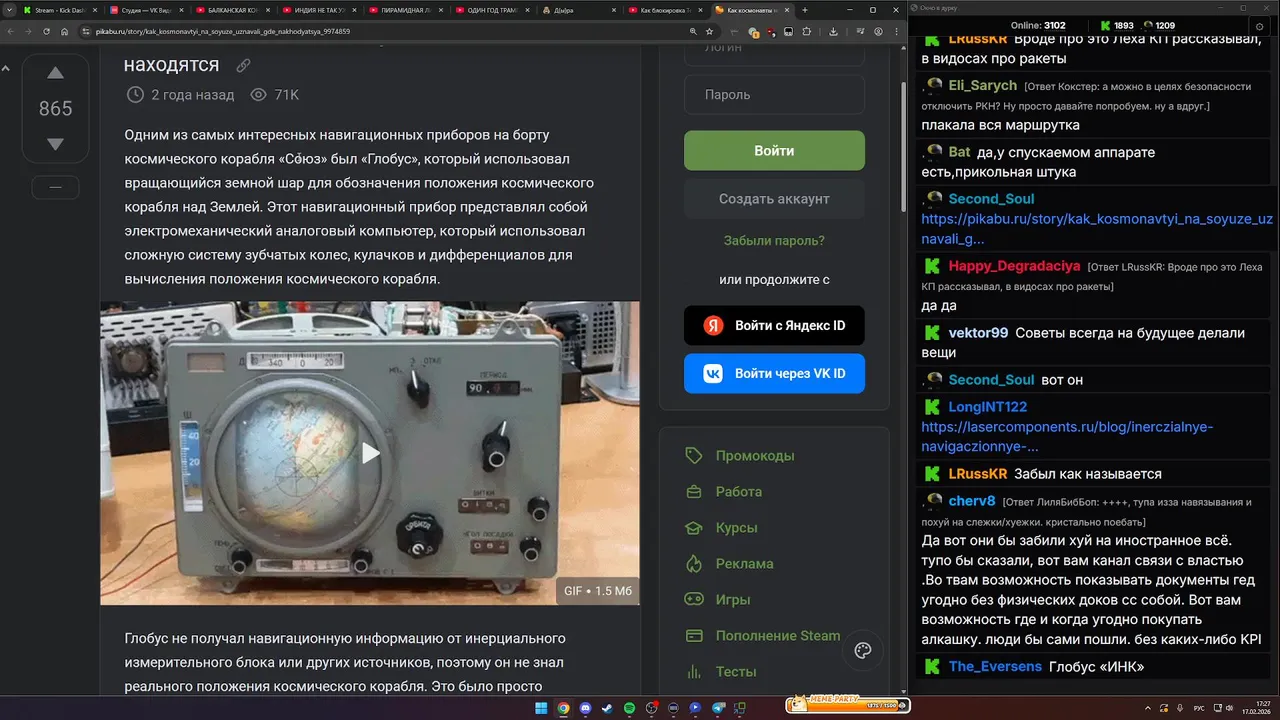Switch to ПИРАМИДНАЯ tab
The width and height of the screenshot is (1280, 720).
pos(405,10)
